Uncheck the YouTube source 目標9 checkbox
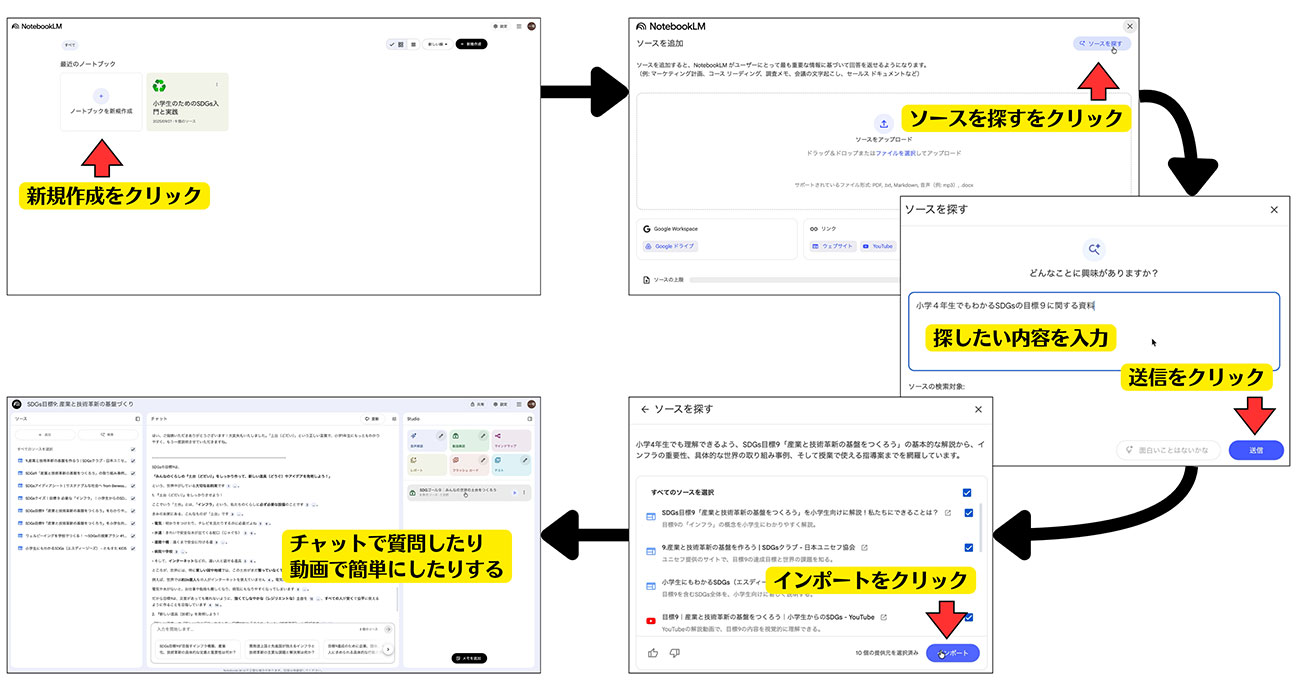 967,617
